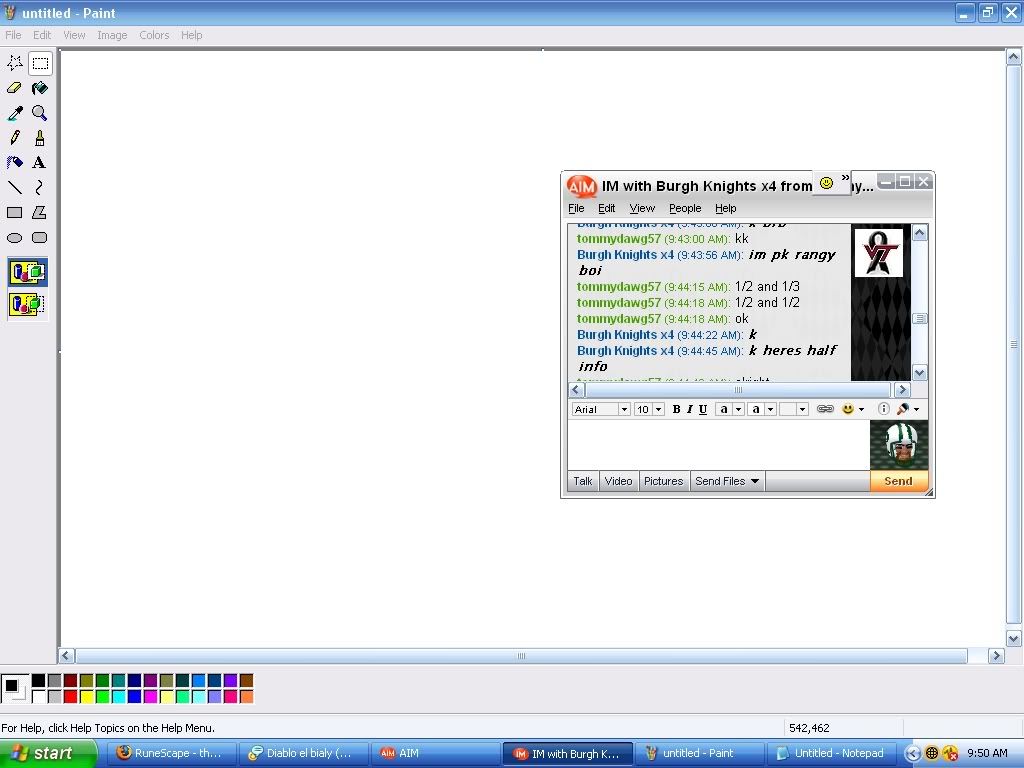Image resolution: width=1024 pixels, height=768 pixels.
Task: Pick the red color swatch in palette
Action: 70,696
